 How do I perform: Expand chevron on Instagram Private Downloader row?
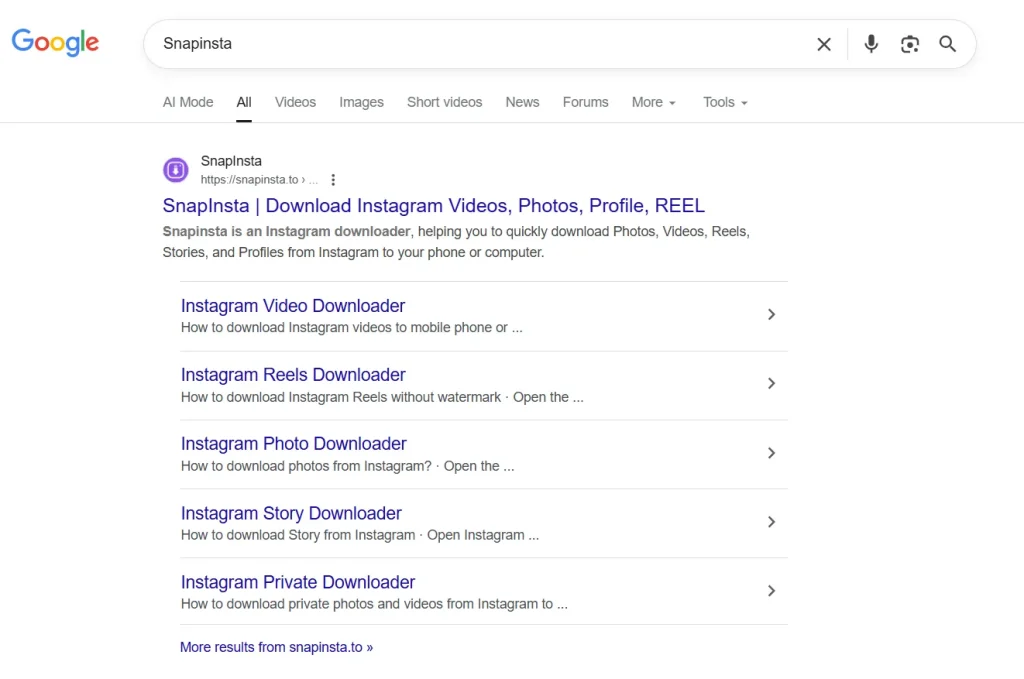771,591
